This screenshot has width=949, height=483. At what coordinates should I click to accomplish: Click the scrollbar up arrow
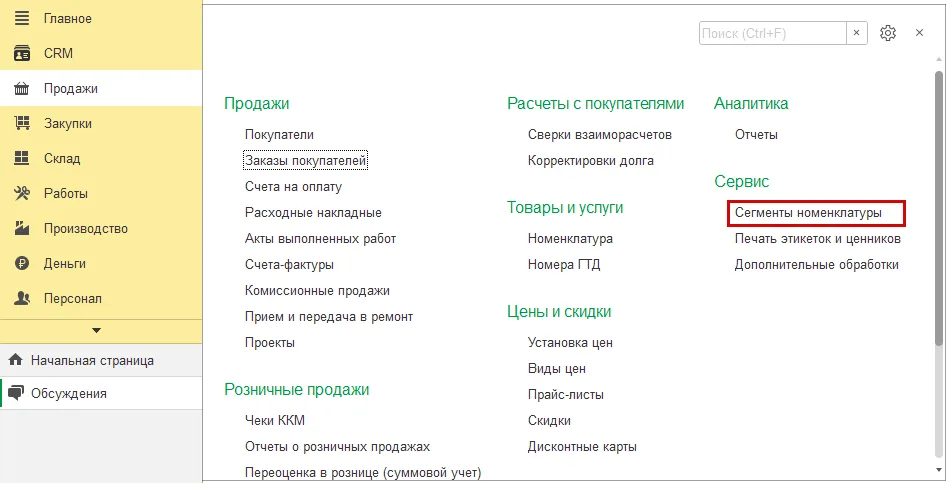pyautogui.click(x=939, y=59)
